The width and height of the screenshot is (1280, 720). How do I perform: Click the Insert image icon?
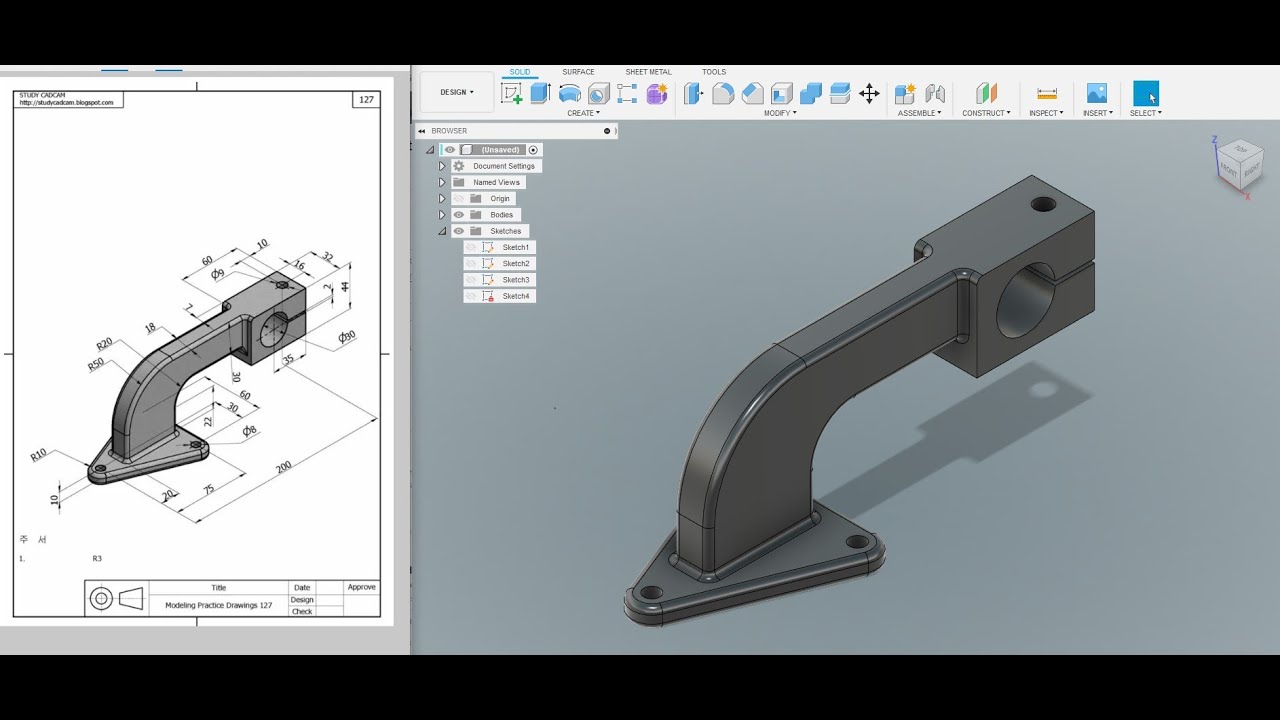(1097, 94)
